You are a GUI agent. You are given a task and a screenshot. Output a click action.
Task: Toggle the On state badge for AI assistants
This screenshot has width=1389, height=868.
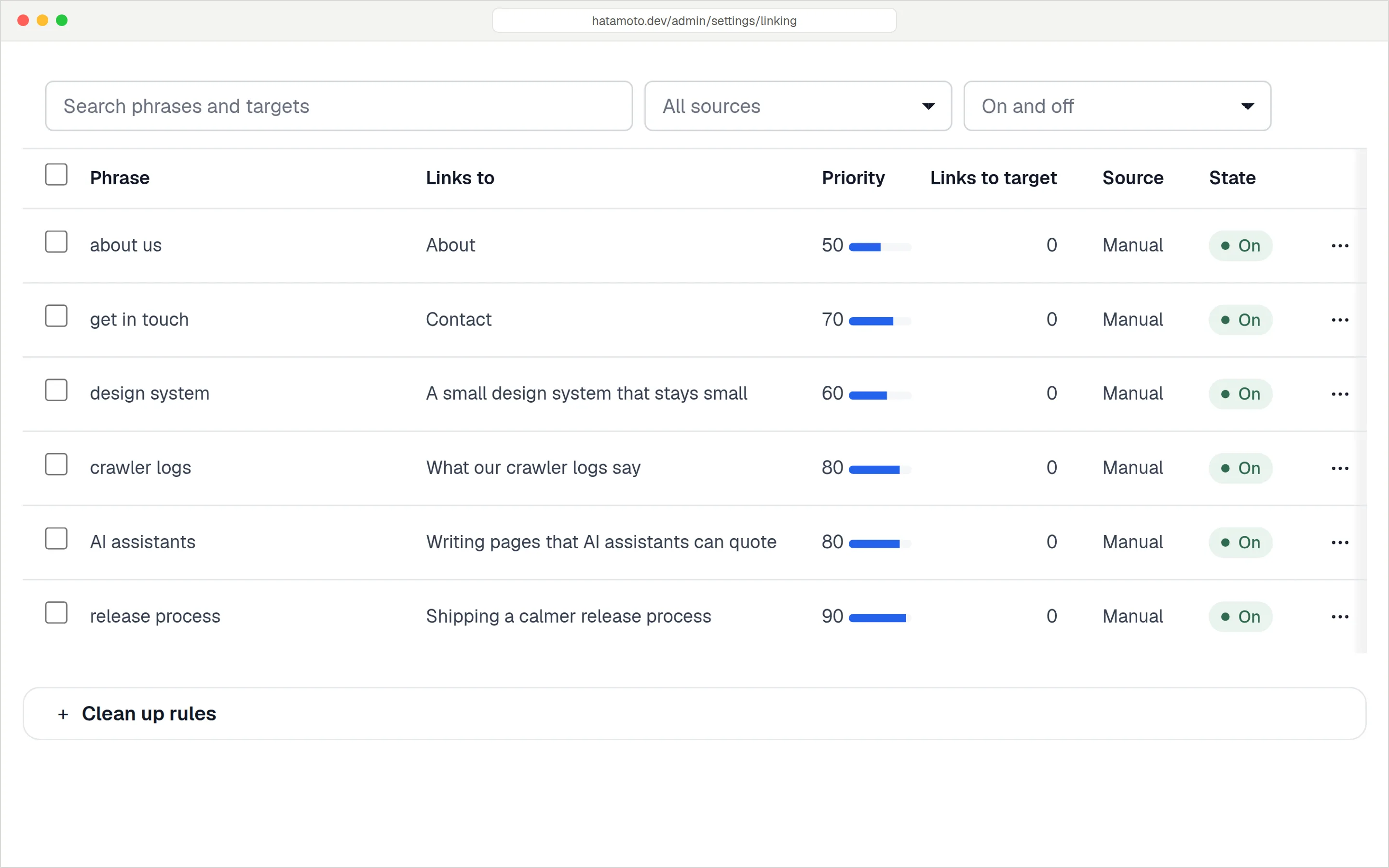click(x=1240, y=542)
